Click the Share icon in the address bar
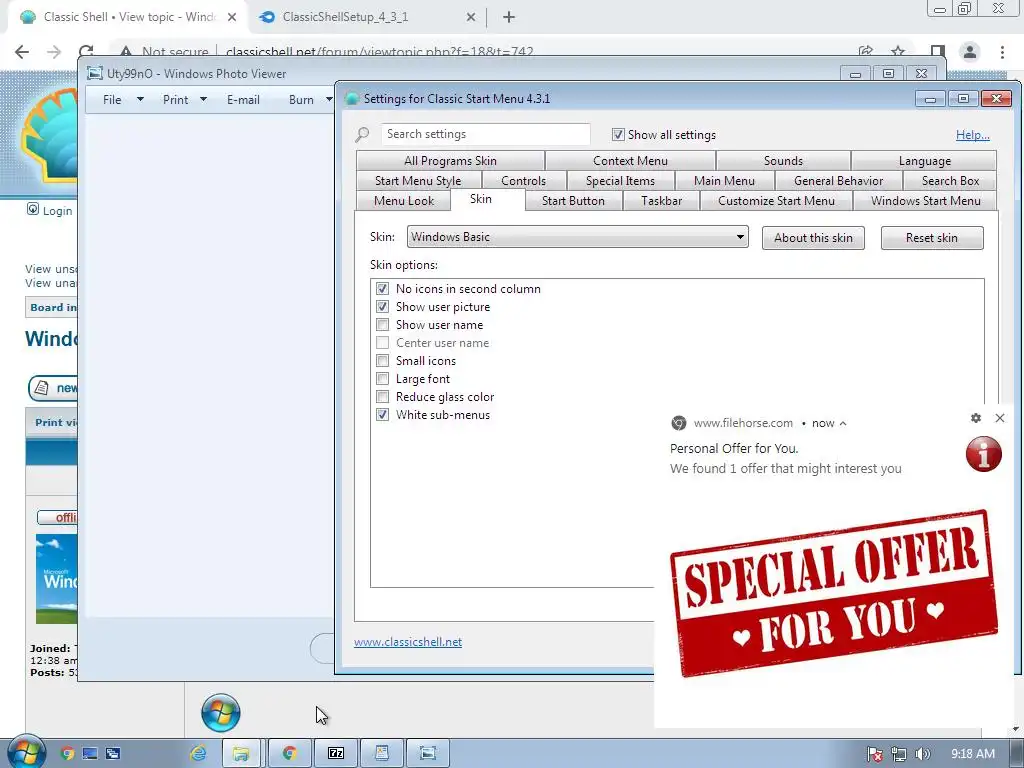Image resolution: width=1024 pixels, height=768 pixels. pyautogui.click(x=866, y=52)
